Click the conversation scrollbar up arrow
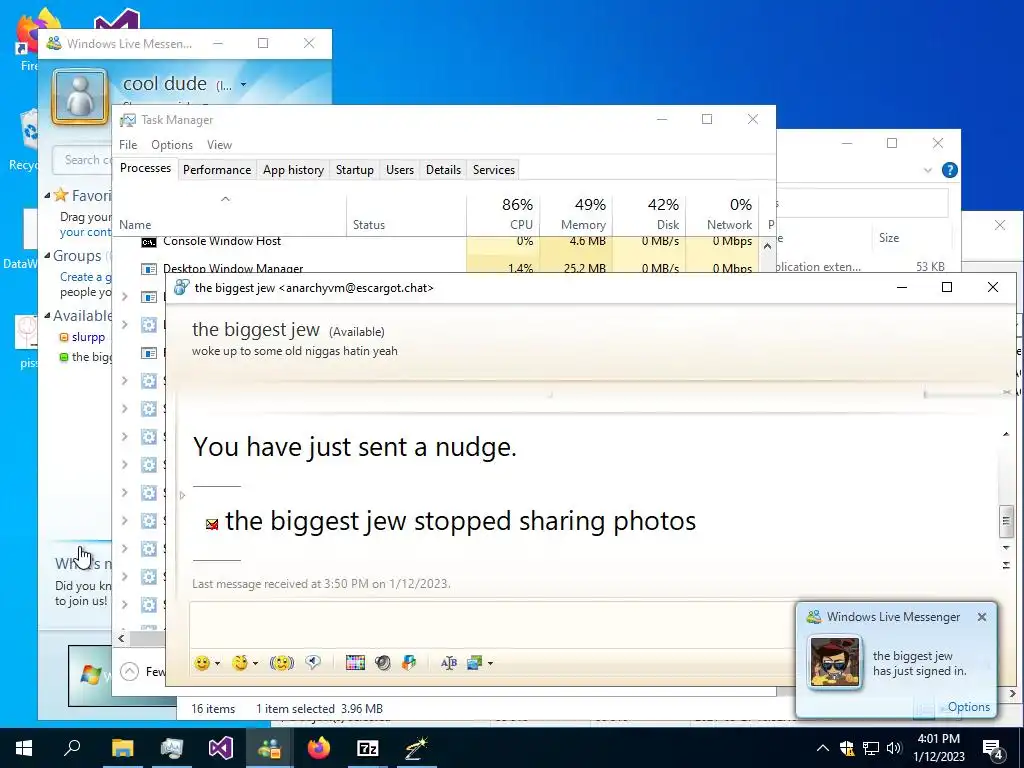Image resolution: width=1024 pixels, height=768 pixels. coord(1006,434)
